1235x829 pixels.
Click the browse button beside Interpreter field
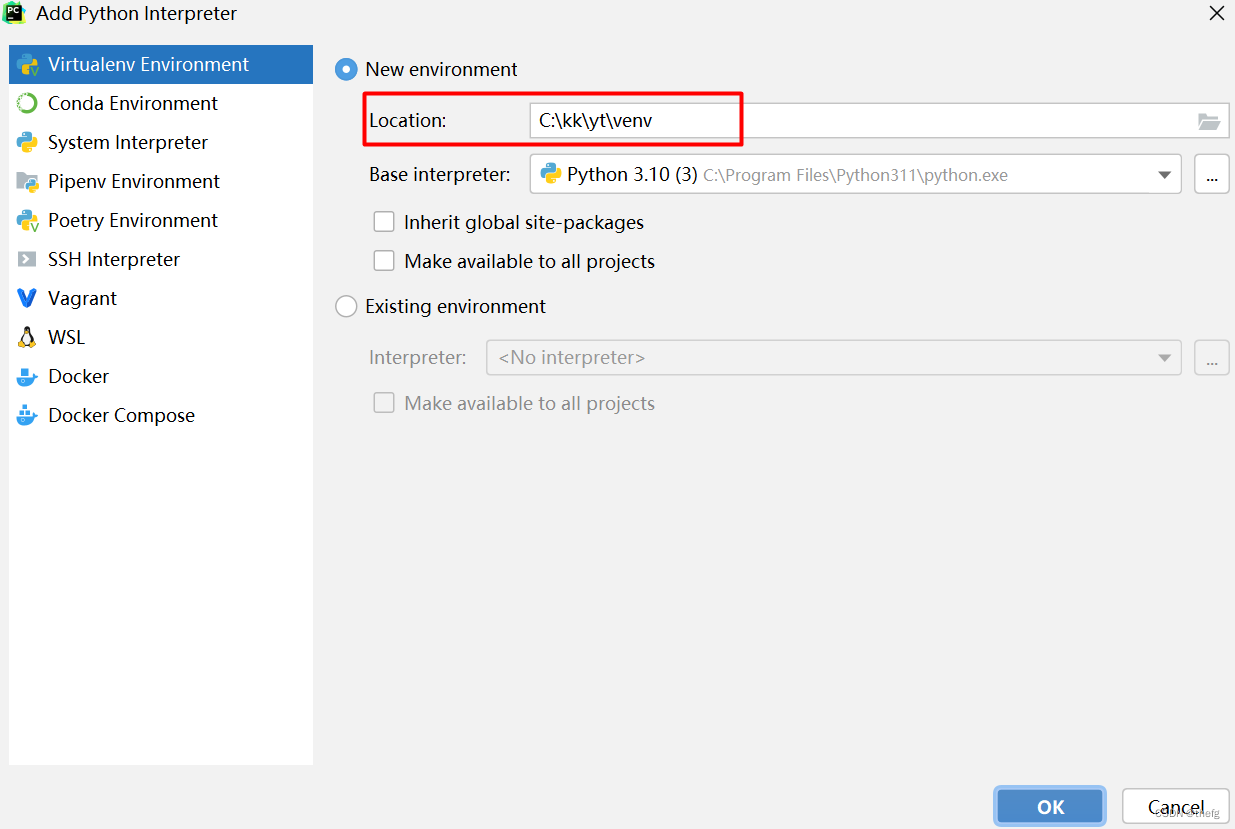point(1212,358)
